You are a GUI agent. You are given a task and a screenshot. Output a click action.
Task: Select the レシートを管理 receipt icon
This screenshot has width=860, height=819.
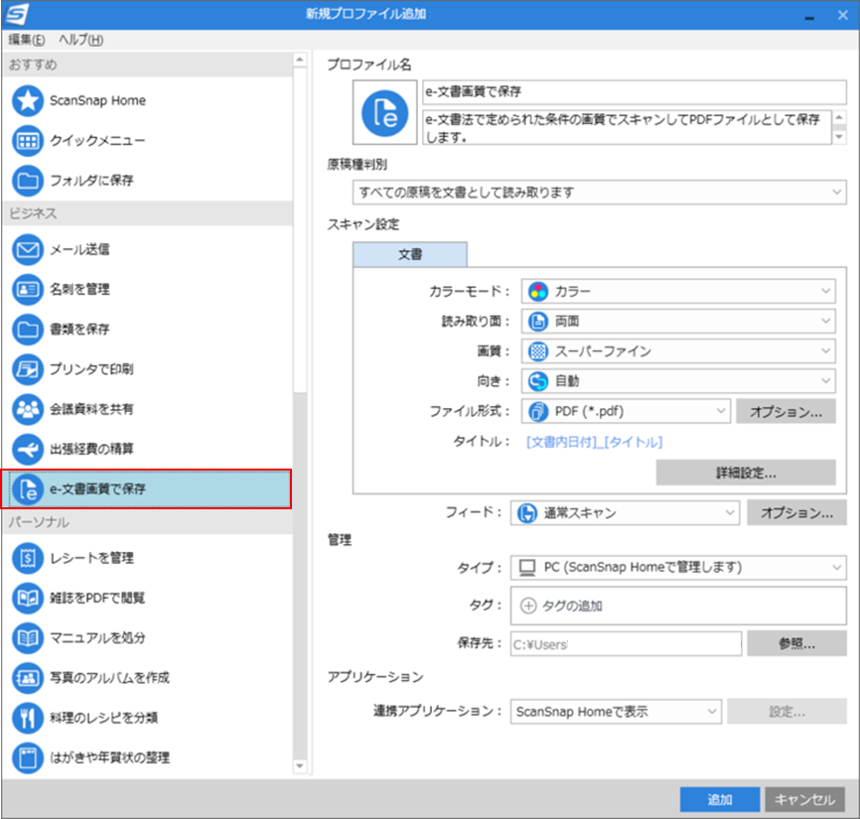[x=27, y=558]
